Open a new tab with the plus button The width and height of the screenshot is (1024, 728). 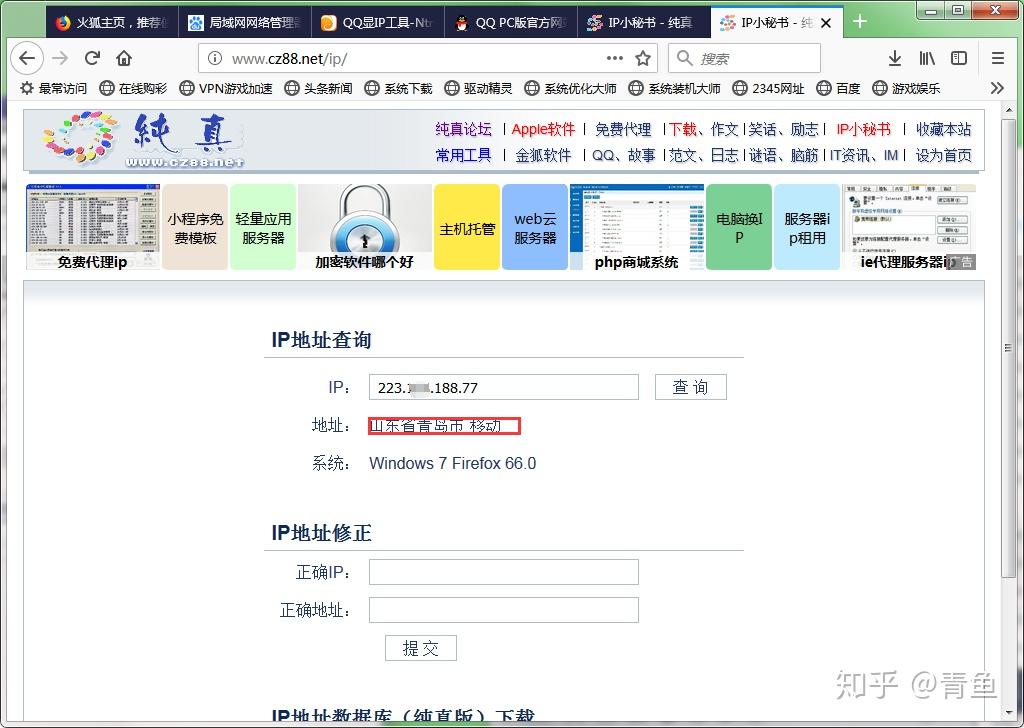point(859,22)
